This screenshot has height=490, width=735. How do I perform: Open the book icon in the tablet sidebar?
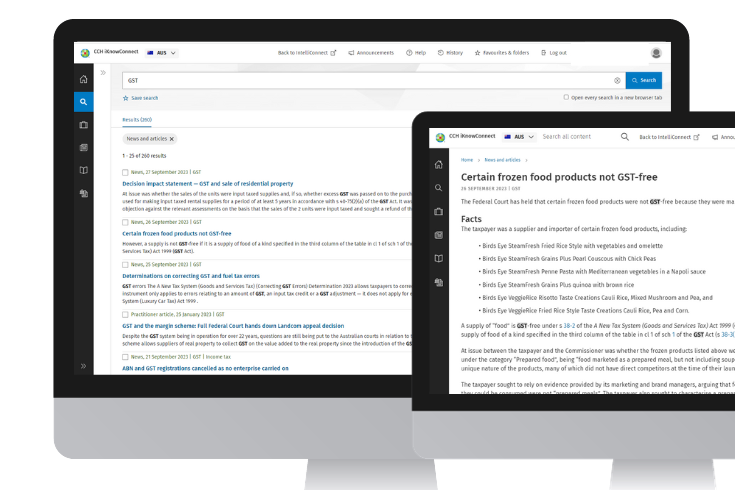(x=439, y=259)
